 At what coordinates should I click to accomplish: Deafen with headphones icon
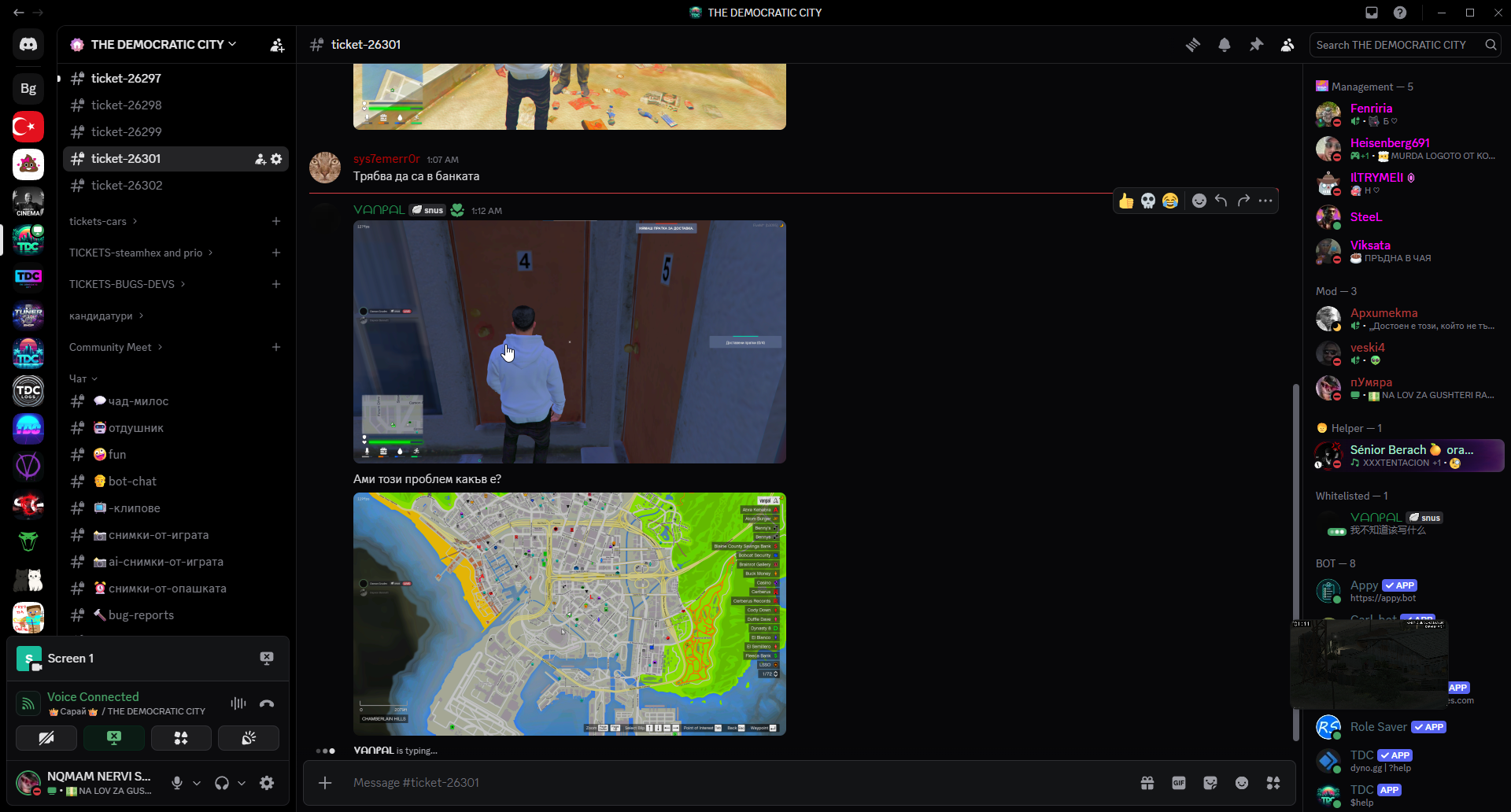(222, 783)
